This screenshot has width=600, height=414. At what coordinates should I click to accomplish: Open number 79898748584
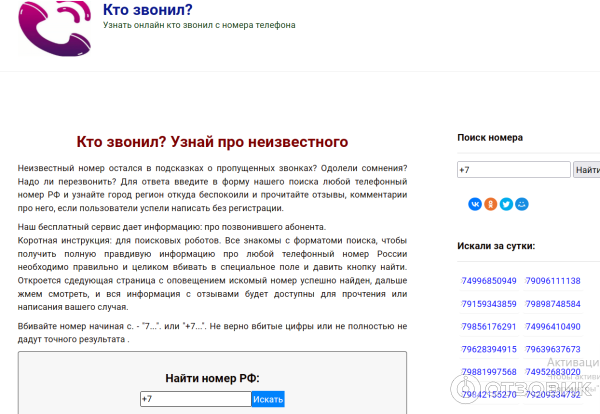tap(553, 304)
